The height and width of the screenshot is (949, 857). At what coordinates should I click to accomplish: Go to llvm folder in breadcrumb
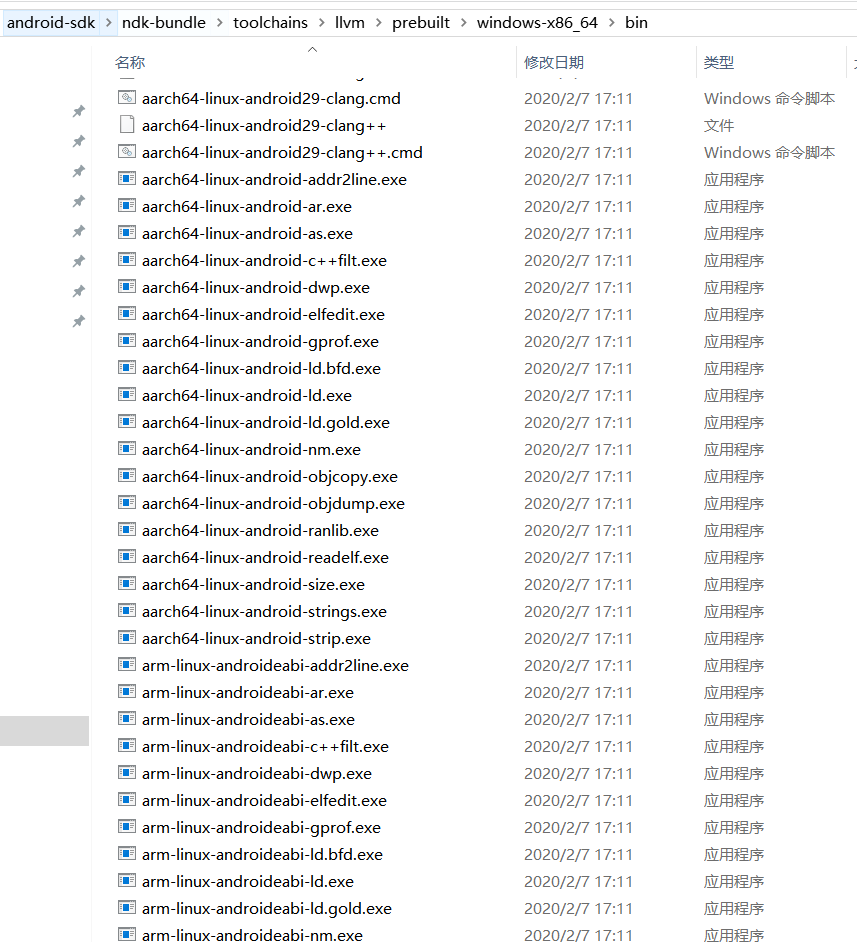350,23
